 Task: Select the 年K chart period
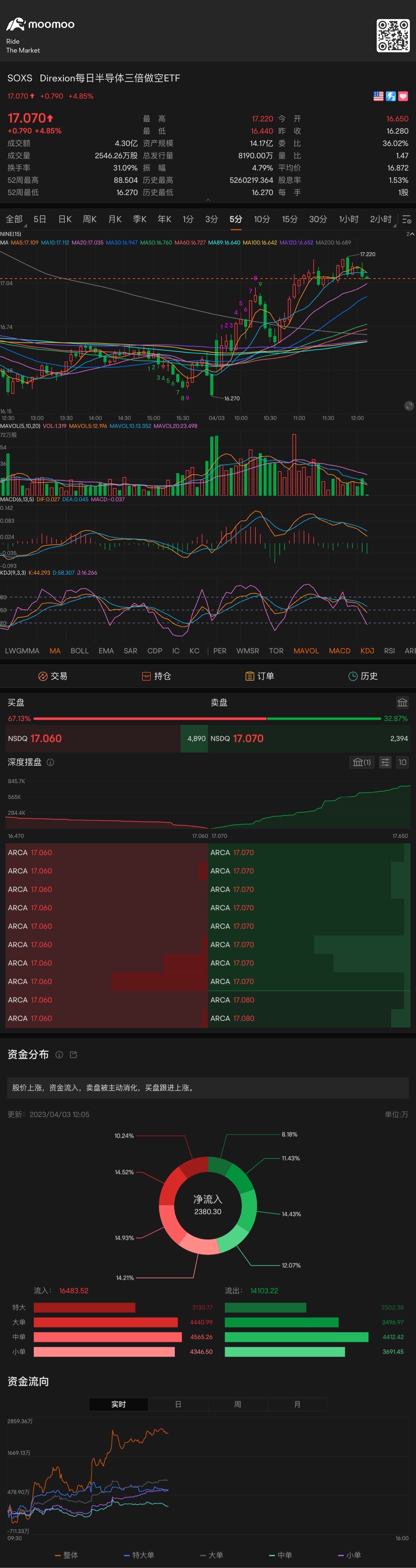point(164,219)
